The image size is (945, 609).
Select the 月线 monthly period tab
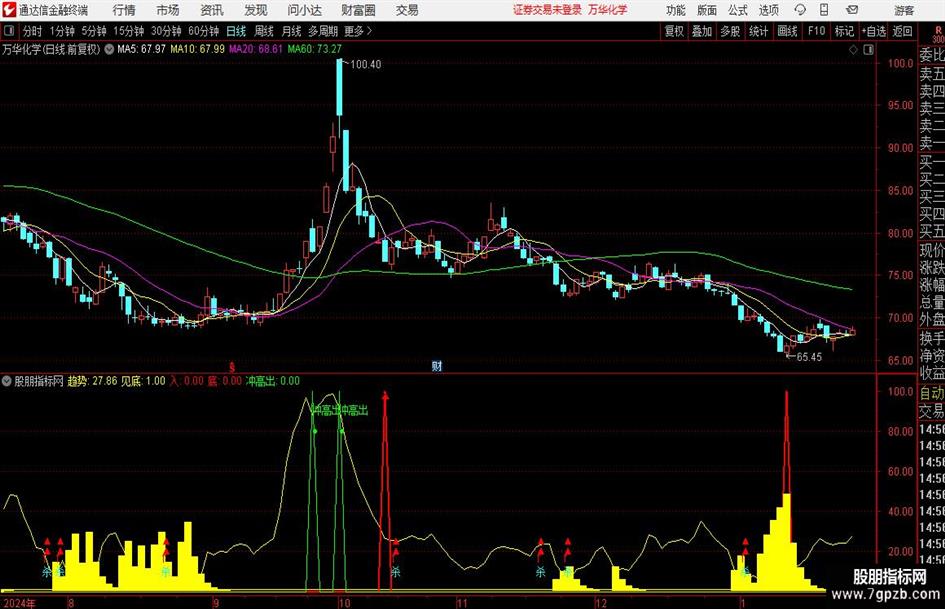coord(292,31)
